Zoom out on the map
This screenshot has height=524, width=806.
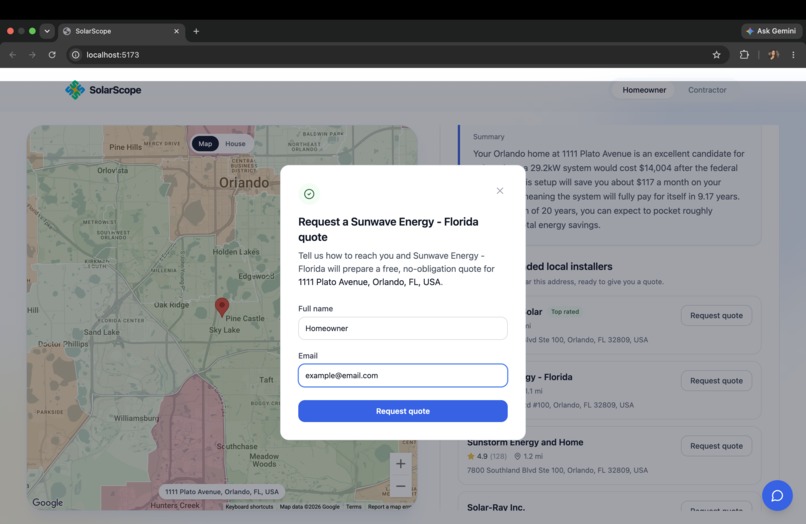(x=400, y=486)
